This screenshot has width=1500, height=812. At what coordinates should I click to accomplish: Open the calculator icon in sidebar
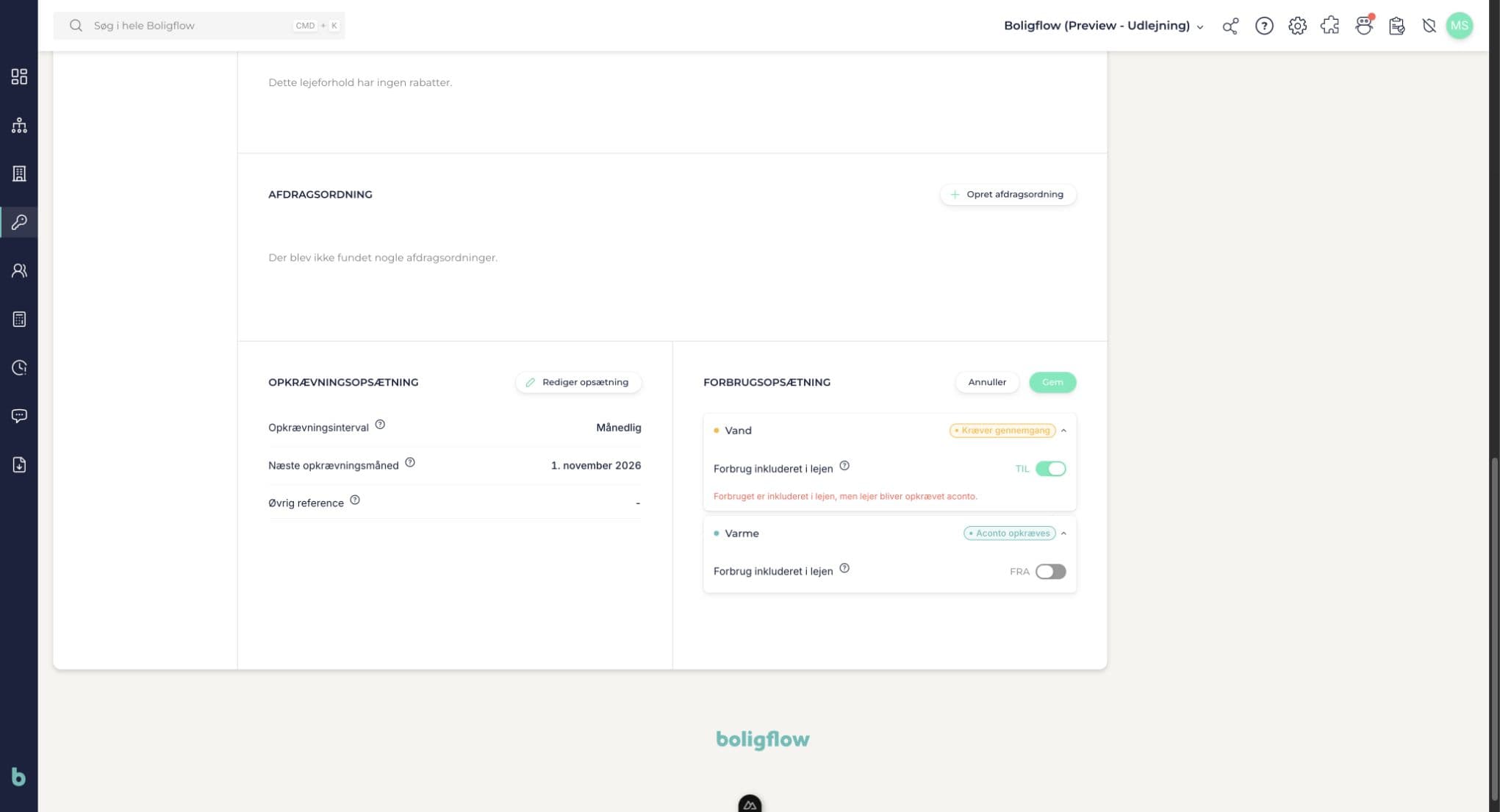coord(19,319)
